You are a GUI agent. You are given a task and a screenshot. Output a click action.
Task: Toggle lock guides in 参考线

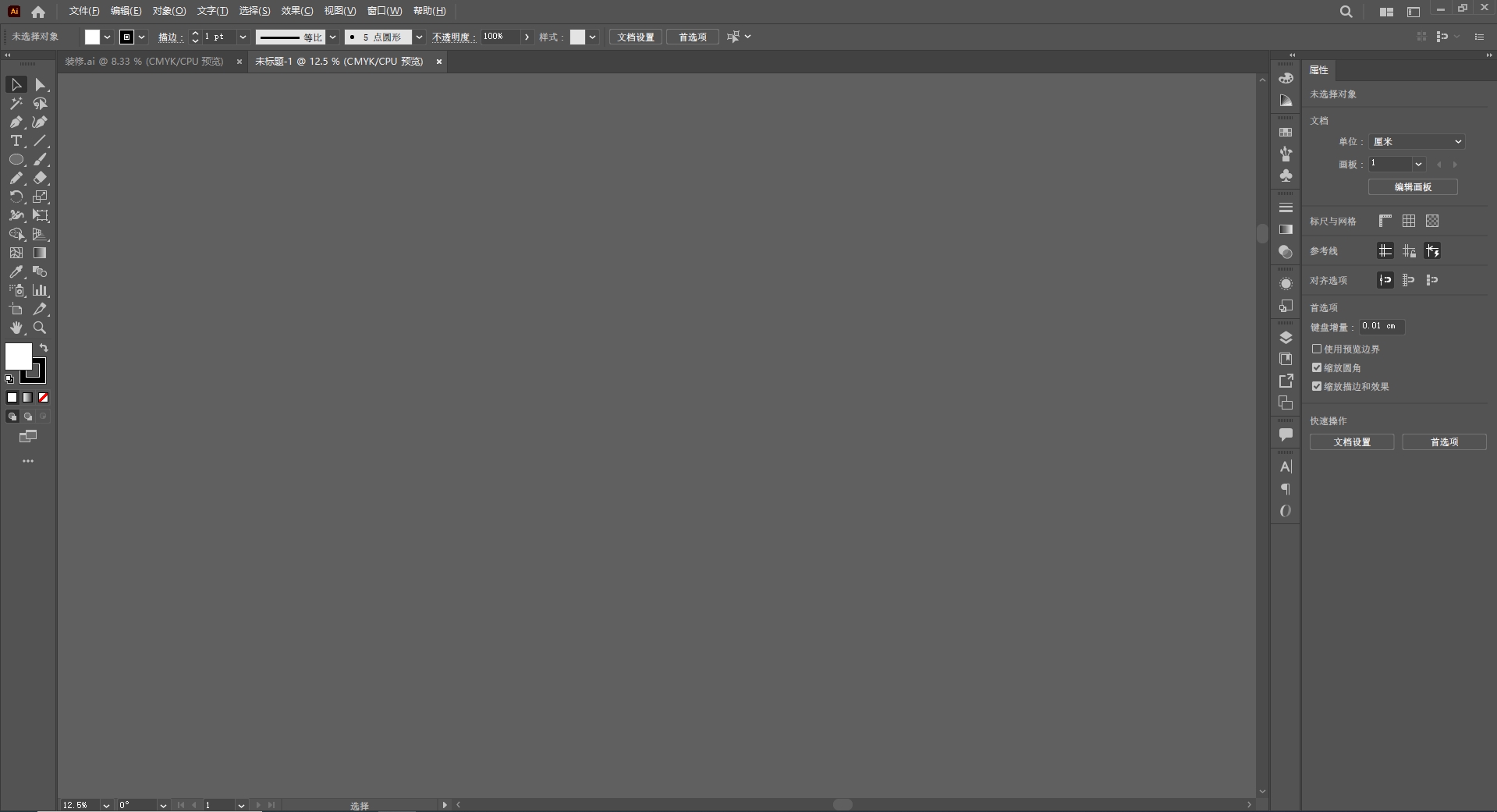[x=1409, y=250]
